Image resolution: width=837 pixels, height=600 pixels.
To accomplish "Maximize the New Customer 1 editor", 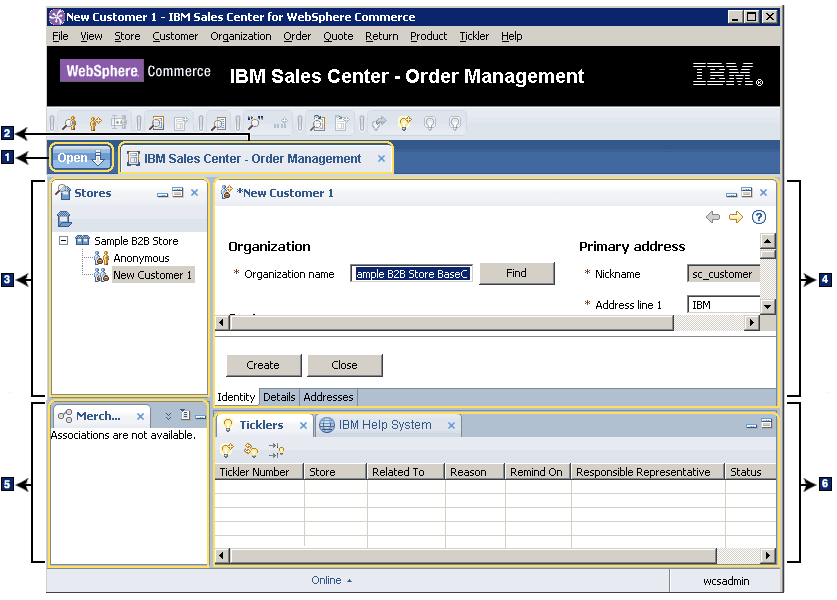I will (x=747, y=192).
